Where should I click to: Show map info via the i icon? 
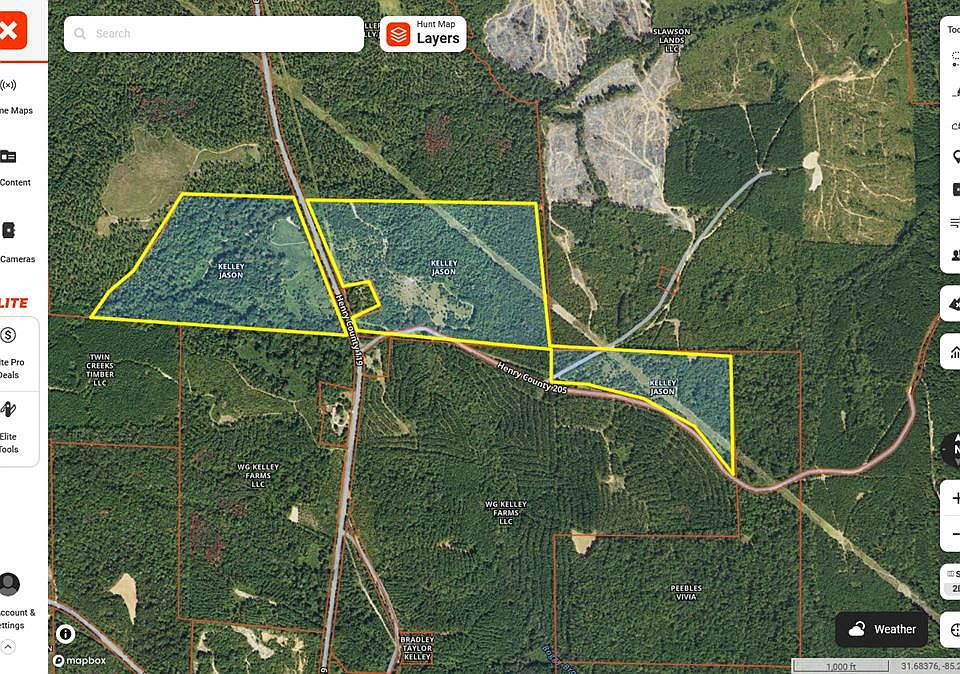click(66, 634)
